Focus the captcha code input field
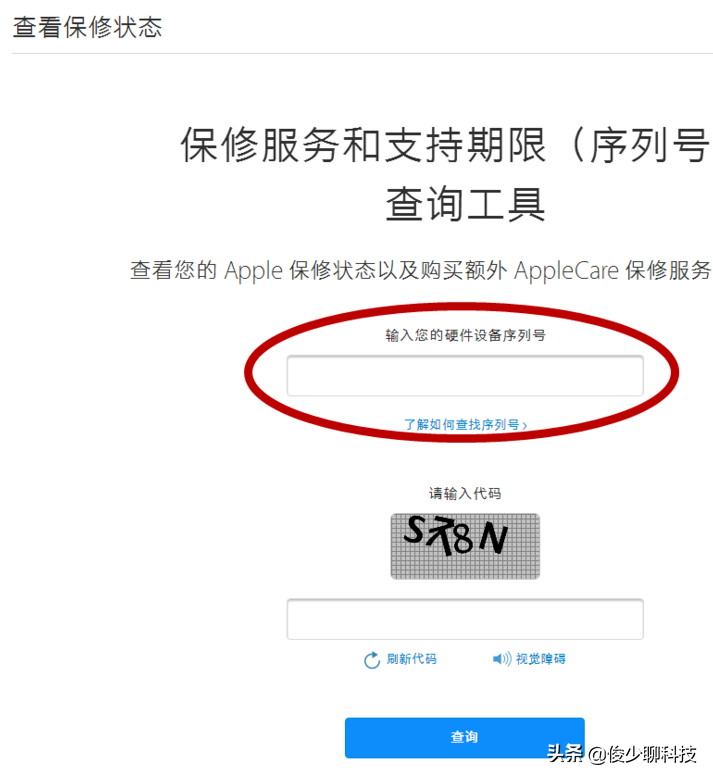 (x=465, y=619)
